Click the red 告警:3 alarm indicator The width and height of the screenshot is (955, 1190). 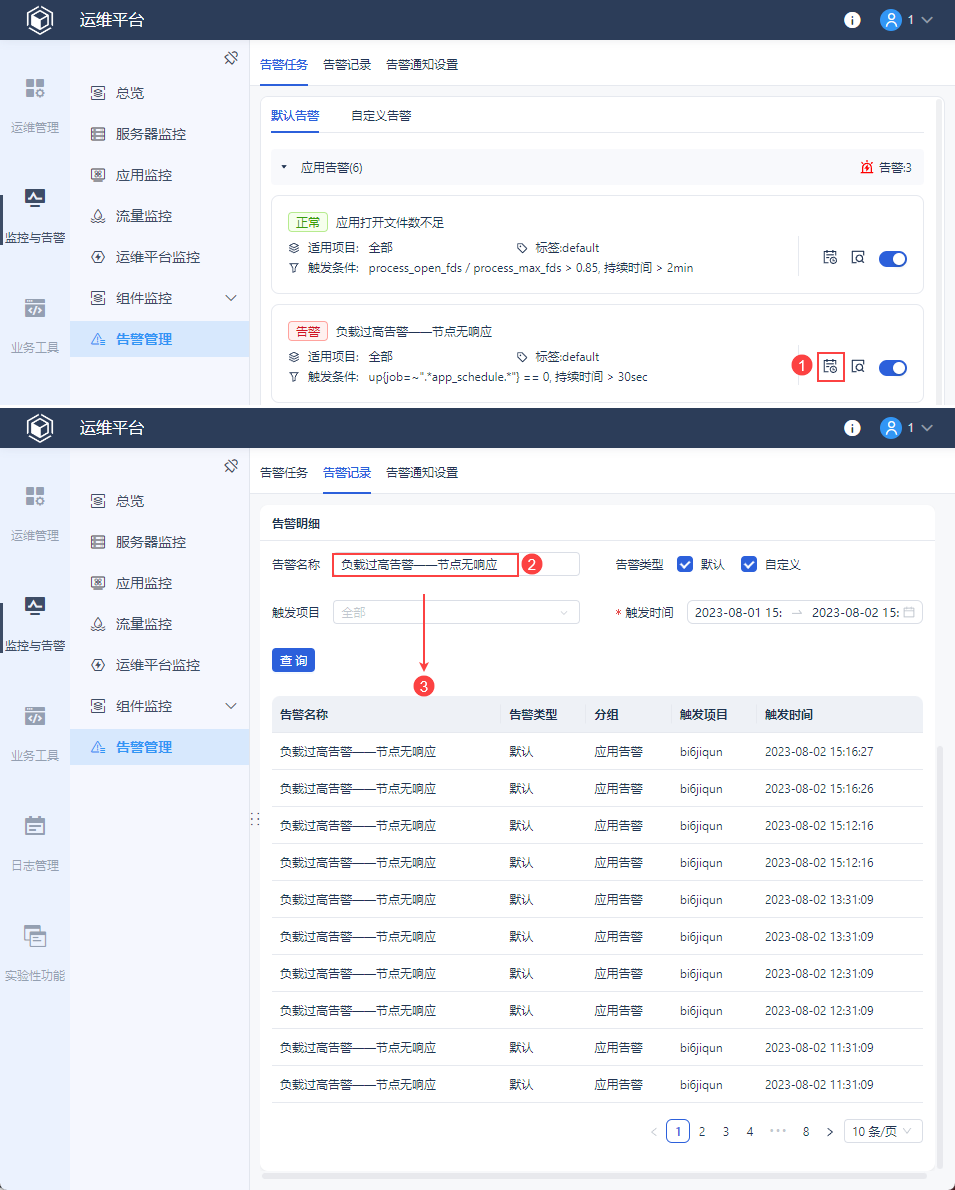[x=886, y=167]
